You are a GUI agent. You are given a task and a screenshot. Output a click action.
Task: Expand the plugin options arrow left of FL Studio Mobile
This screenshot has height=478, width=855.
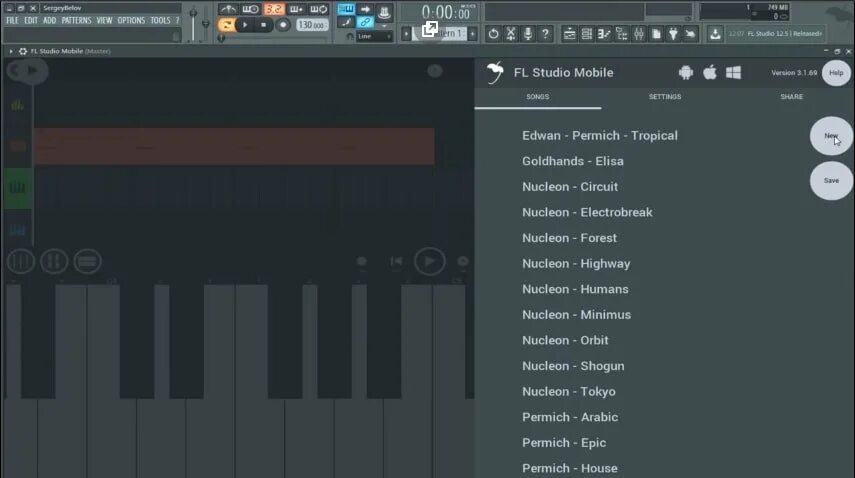coord(10,51)
